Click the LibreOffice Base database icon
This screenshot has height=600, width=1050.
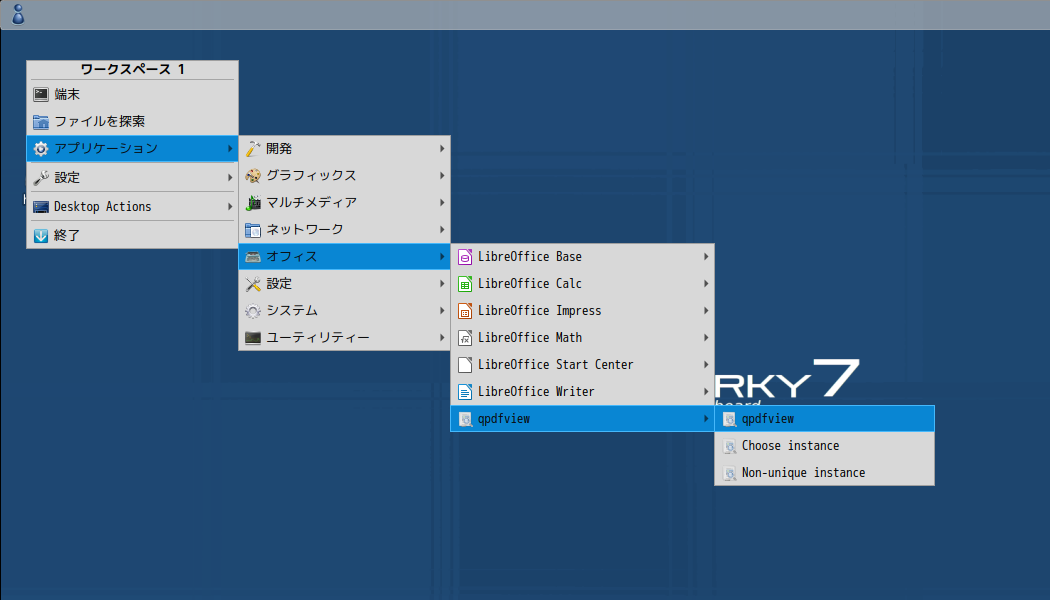465,256
